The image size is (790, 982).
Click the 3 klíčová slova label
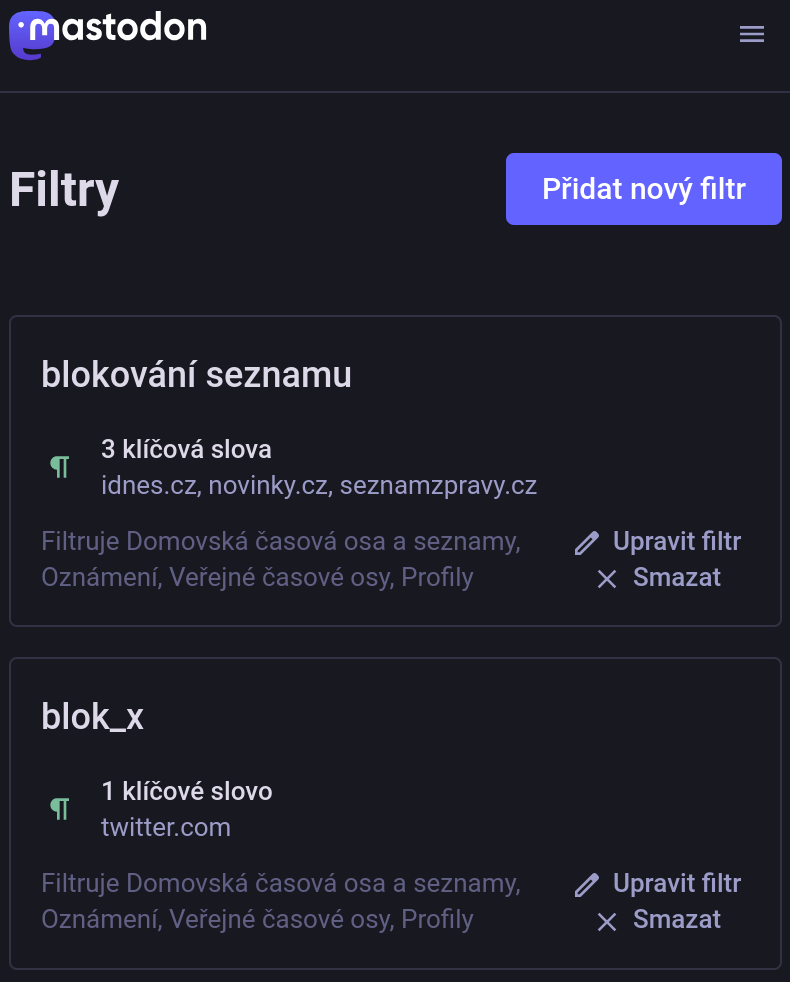point(186,449)
